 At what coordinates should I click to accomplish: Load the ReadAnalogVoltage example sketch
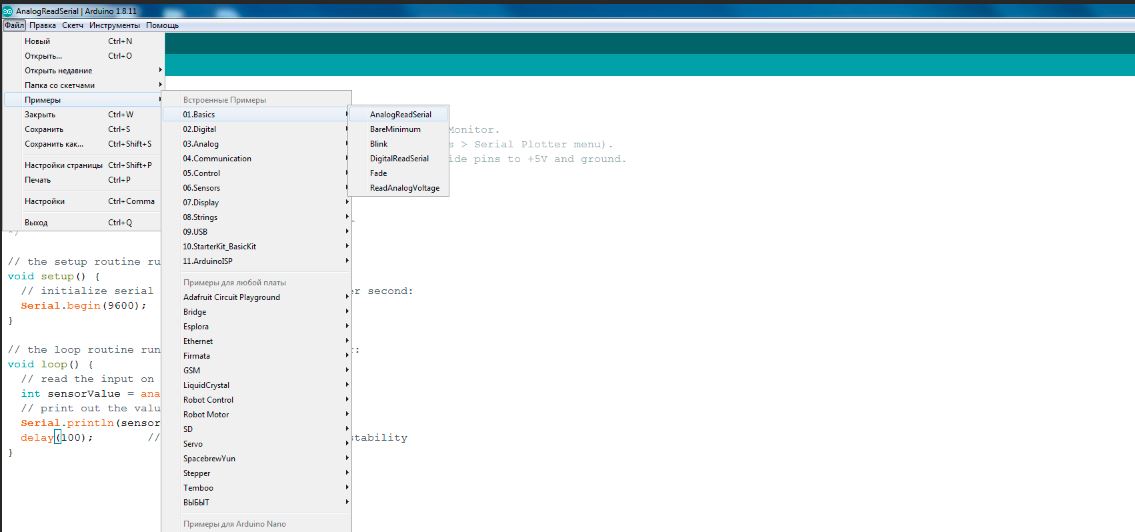pyautogui.click(x=399, y=188)
